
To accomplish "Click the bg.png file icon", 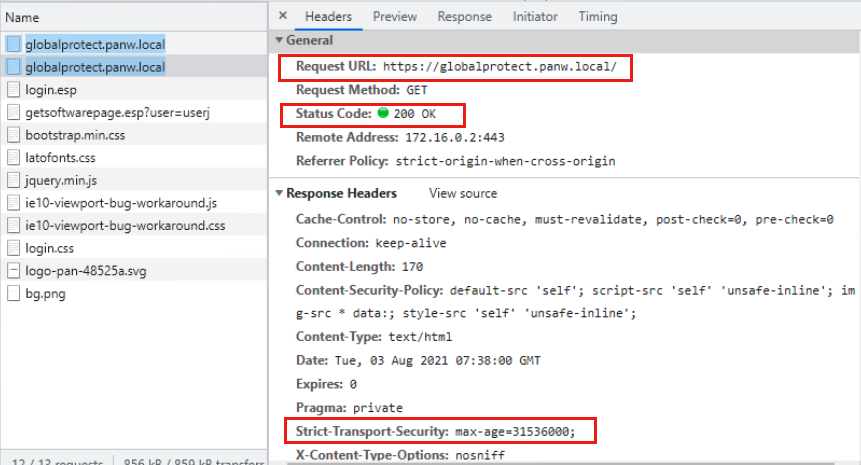I will (13, 293).
